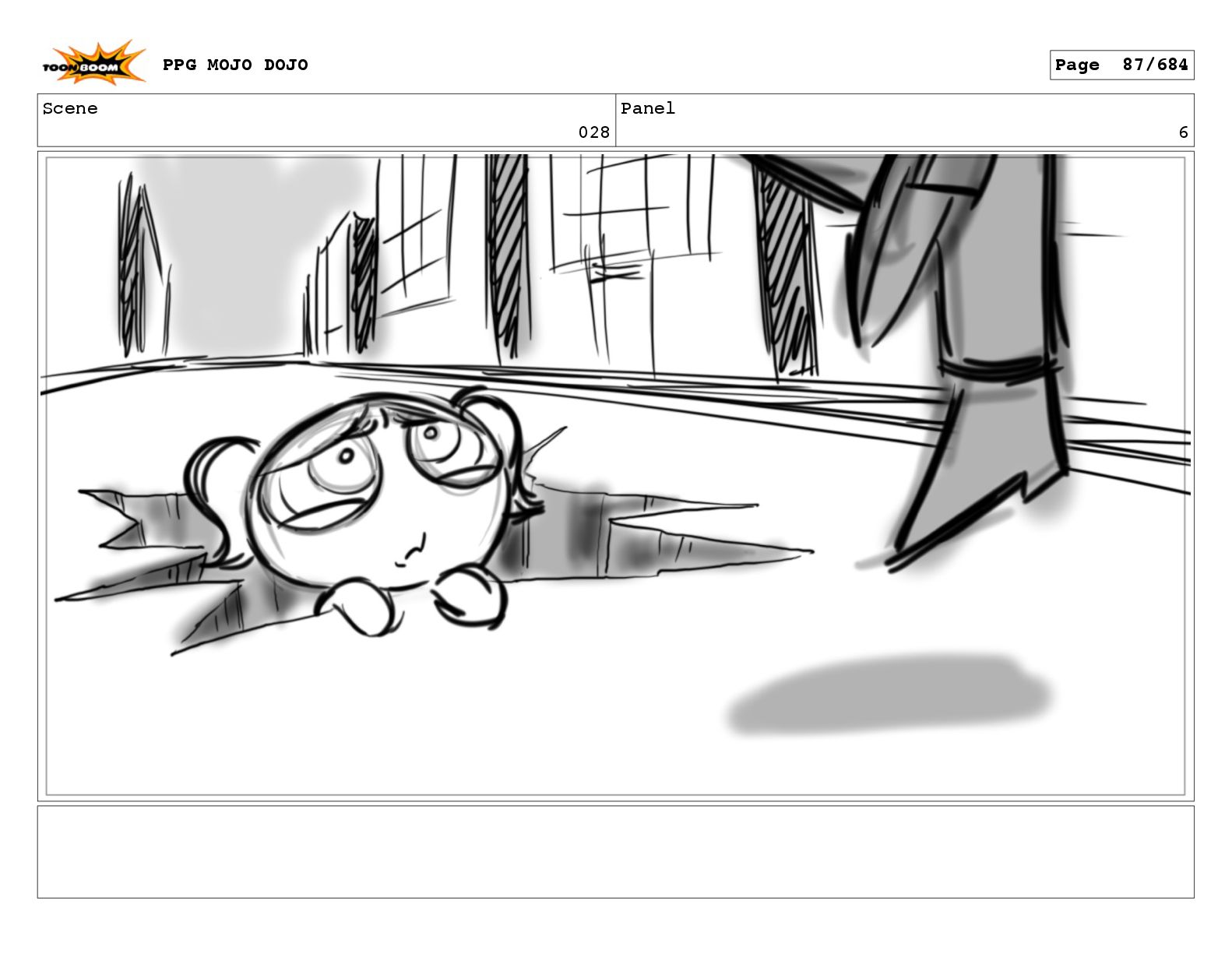Click the 'Page 87/684' box
The height and width of the screenshot is (954, 1232).
coord(1121,65)
